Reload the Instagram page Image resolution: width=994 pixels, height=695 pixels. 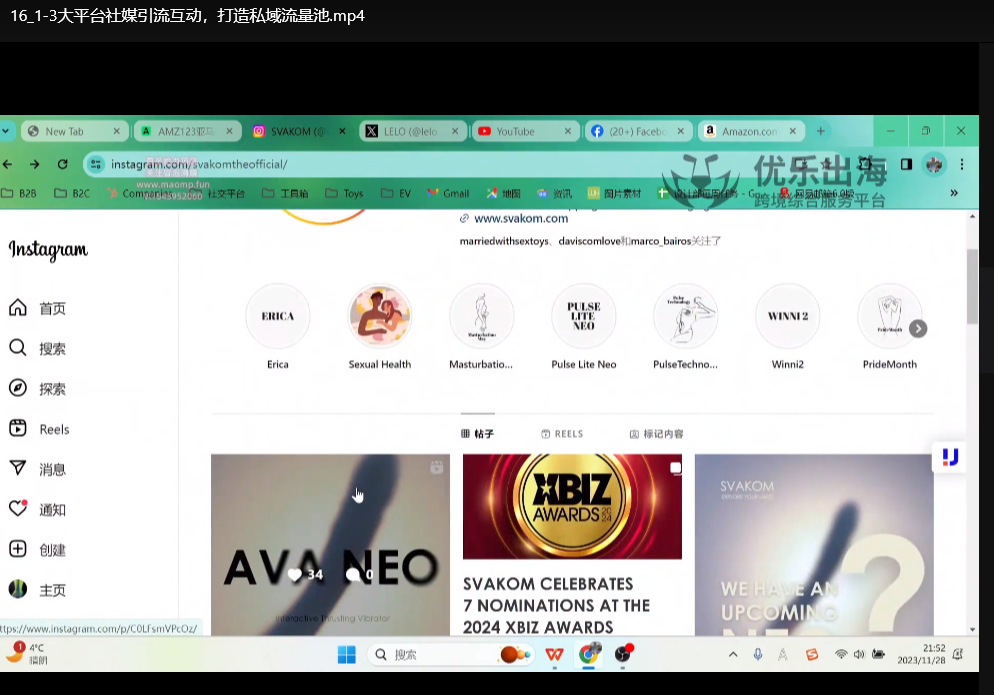coord(62,164)
